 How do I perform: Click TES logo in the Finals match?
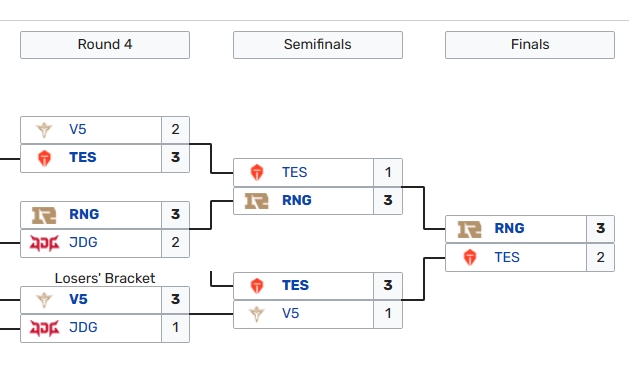click(x=470, y=257)
